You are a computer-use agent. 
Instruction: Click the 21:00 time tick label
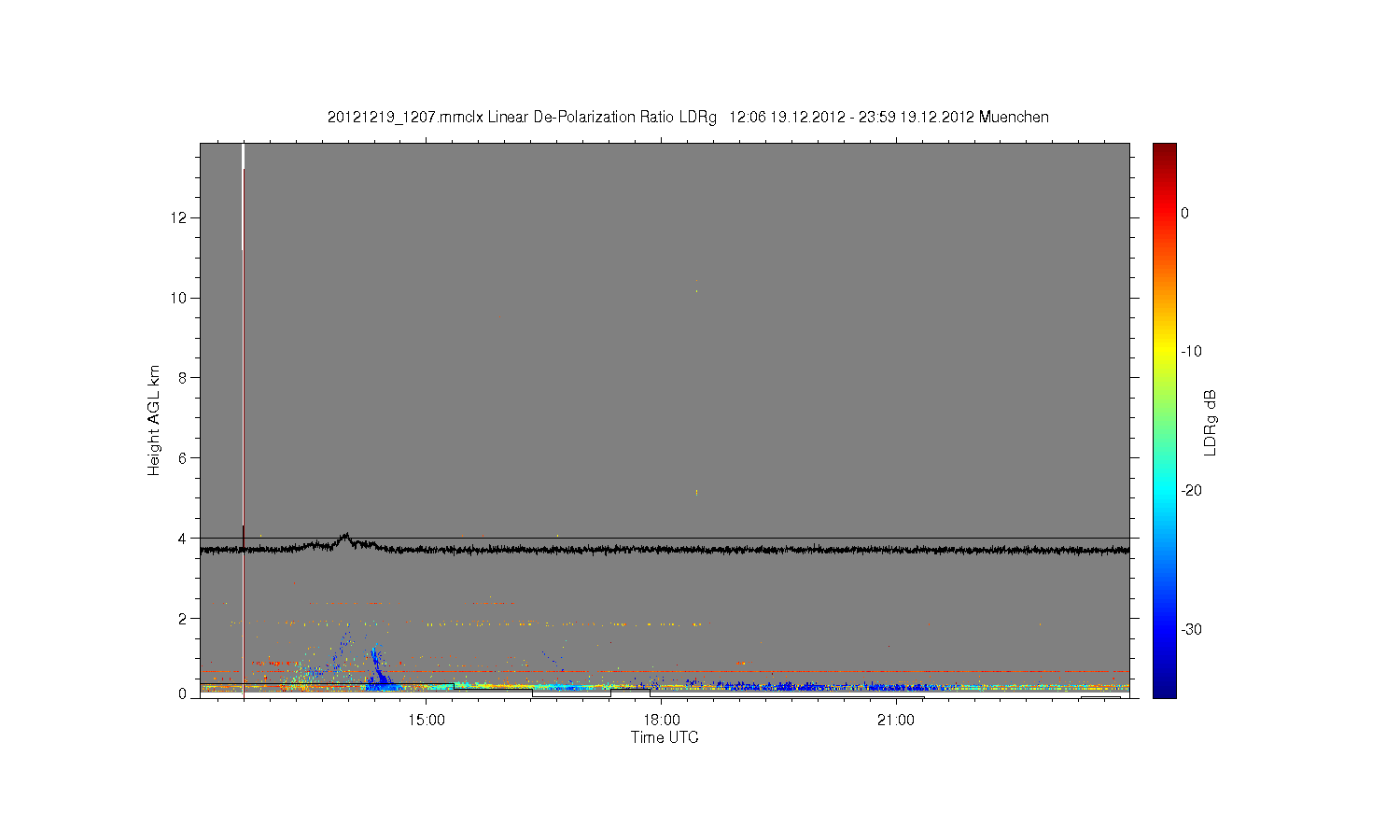point(896,720)
